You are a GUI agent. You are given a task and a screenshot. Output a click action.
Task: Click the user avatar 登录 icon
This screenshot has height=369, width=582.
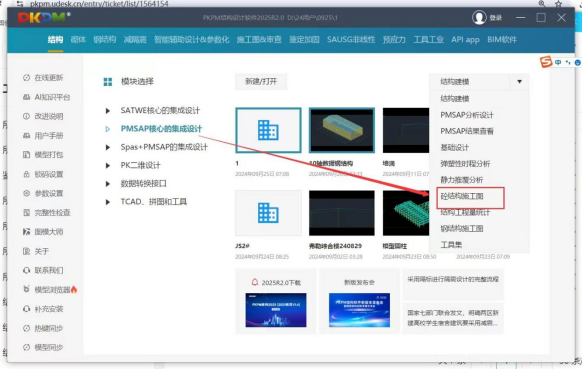[479, 17]
